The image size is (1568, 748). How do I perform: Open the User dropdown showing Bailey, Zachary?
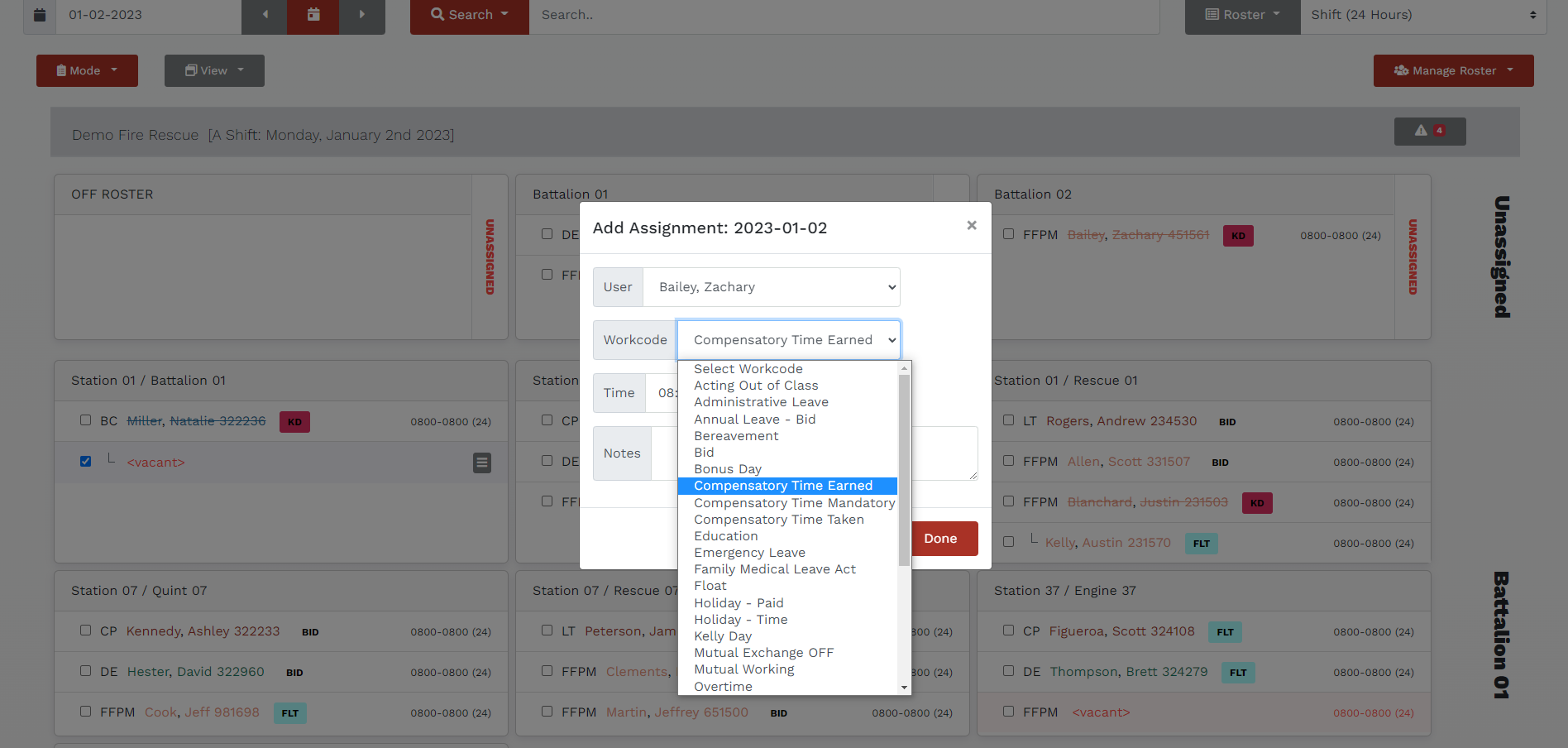(x=771, y=287)
